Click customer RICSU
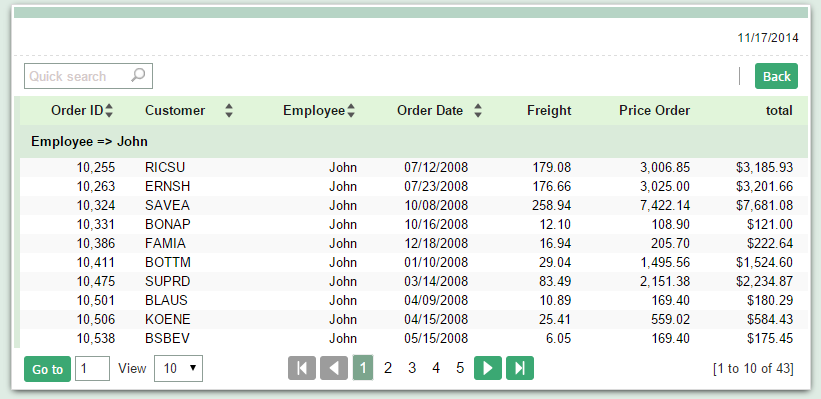The height and width of the screenshot is (399, 821). [165, 168]
